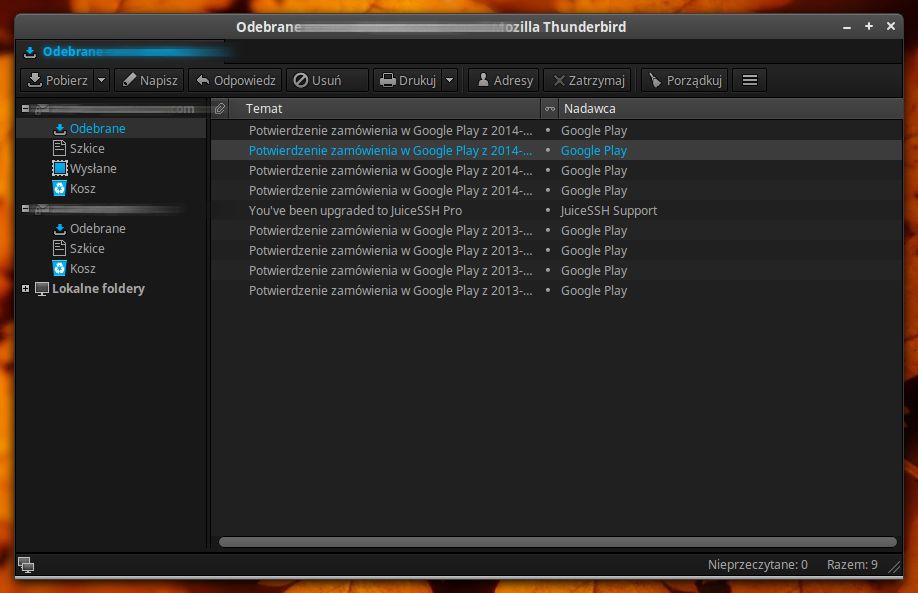
Task: Open Odebrane inbox of second account
Action: (97, 229)
